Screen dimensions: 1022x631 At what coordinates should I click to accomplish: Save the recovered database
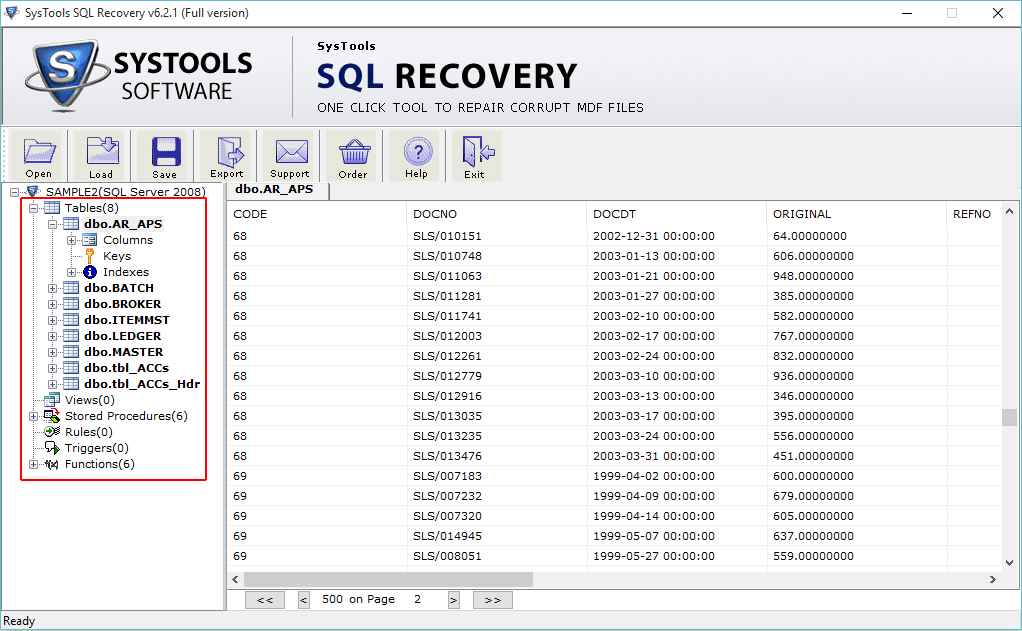163,156
